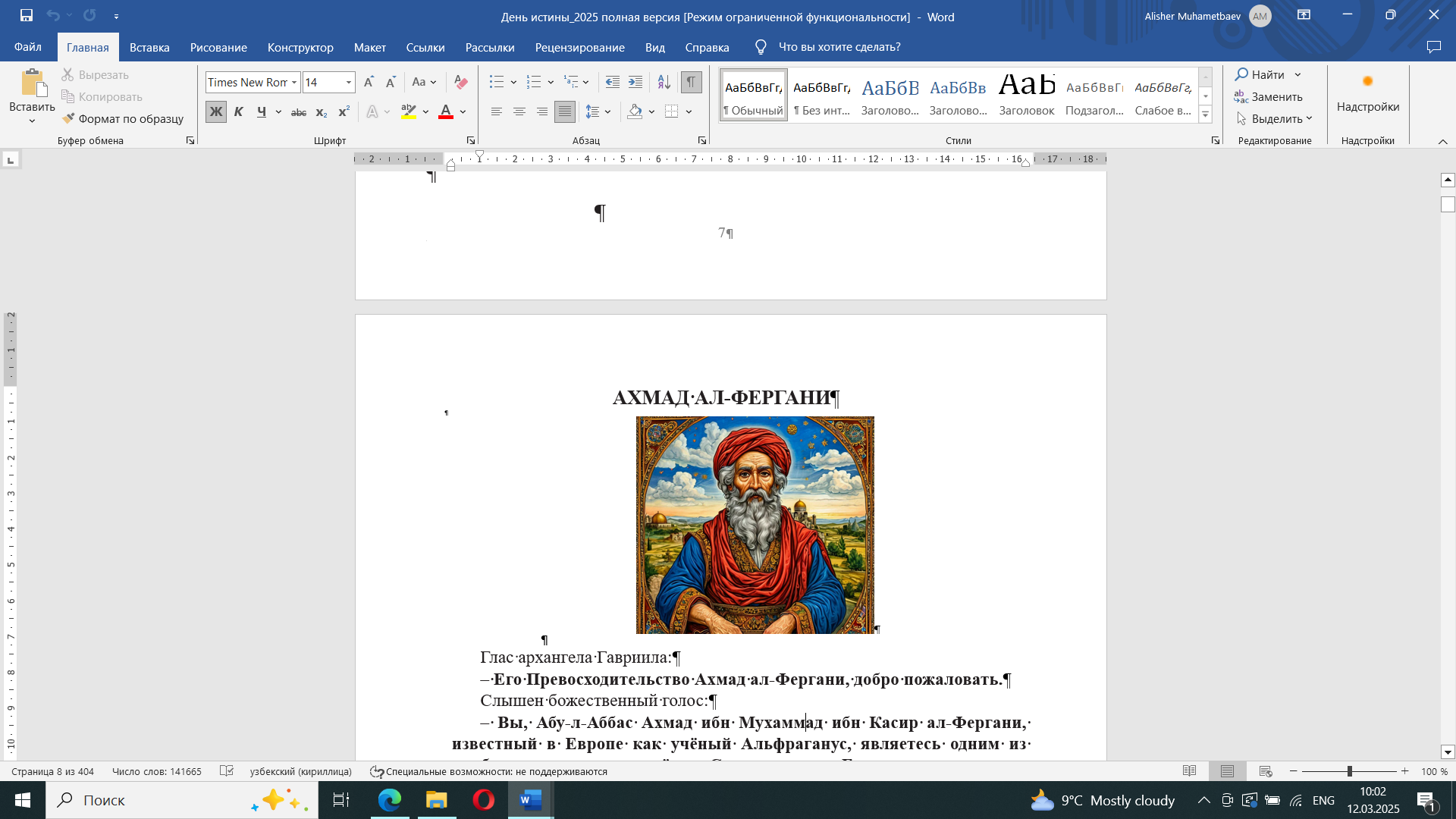Click the Sort paragraphs icon
The image size is (1456, 819).
click(664, 82)
